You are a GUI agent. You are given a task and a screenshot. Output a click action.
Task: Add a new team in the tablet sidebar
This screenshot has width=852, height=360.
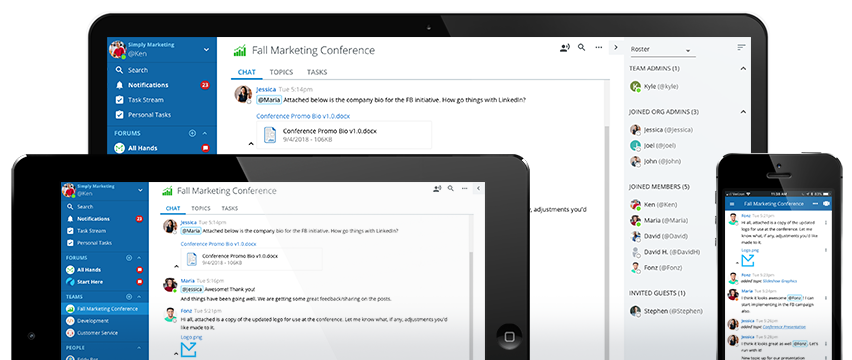point(129,297)
